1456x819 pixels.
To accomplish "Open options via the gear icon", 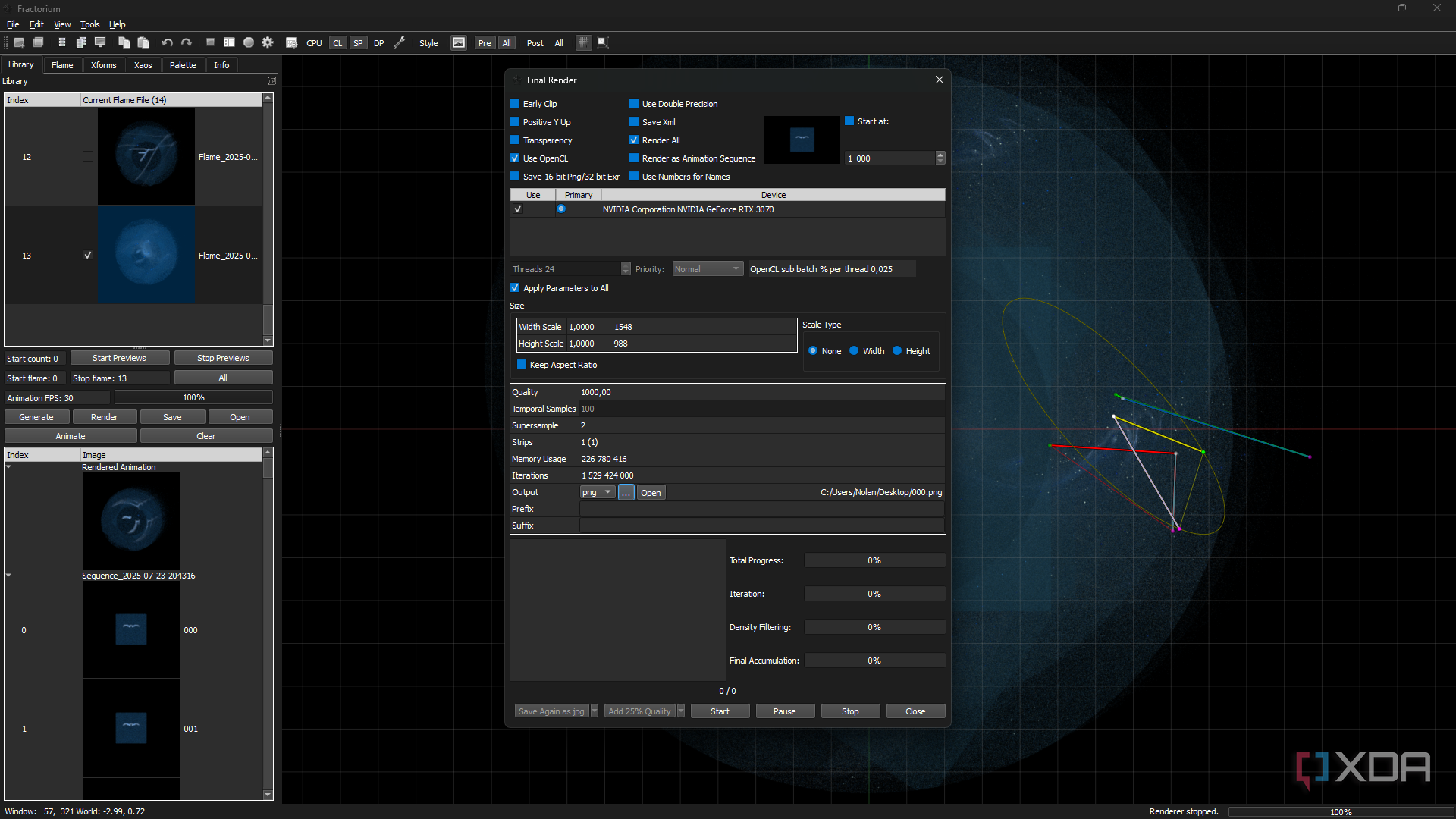I will 268,43.
